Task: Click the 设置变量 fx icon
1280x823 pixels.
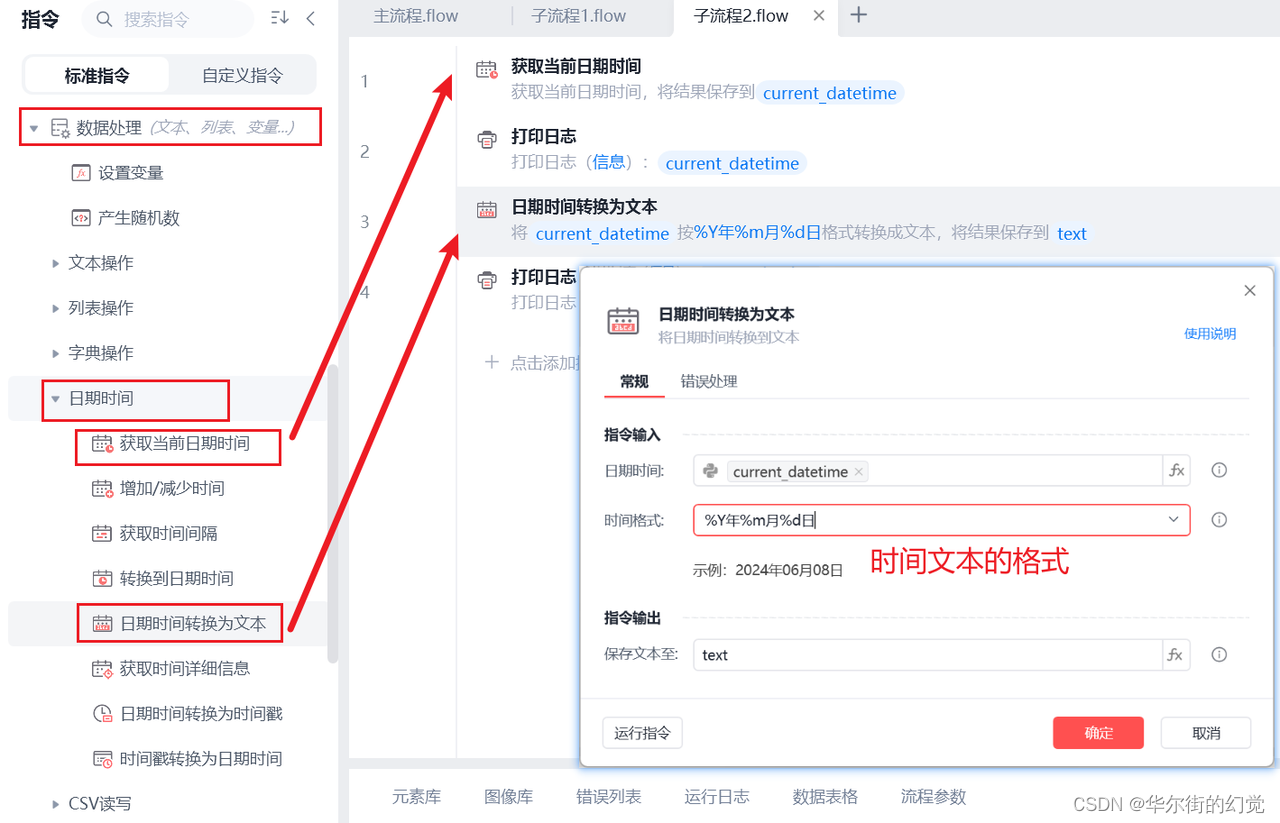Action: click(81, 173)
